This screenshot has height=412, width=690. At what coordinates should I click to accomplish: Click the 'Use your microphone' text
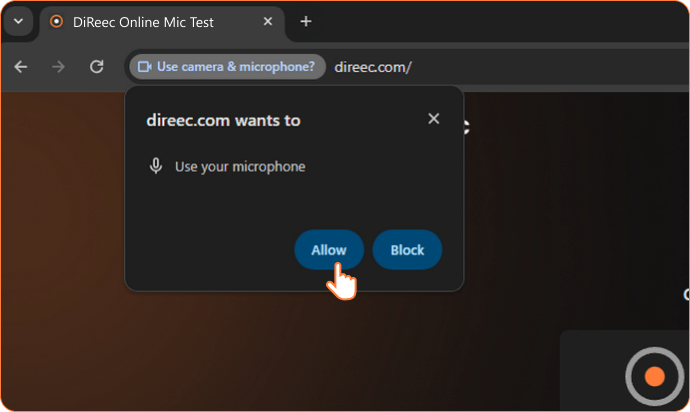[x=240, y=167]
